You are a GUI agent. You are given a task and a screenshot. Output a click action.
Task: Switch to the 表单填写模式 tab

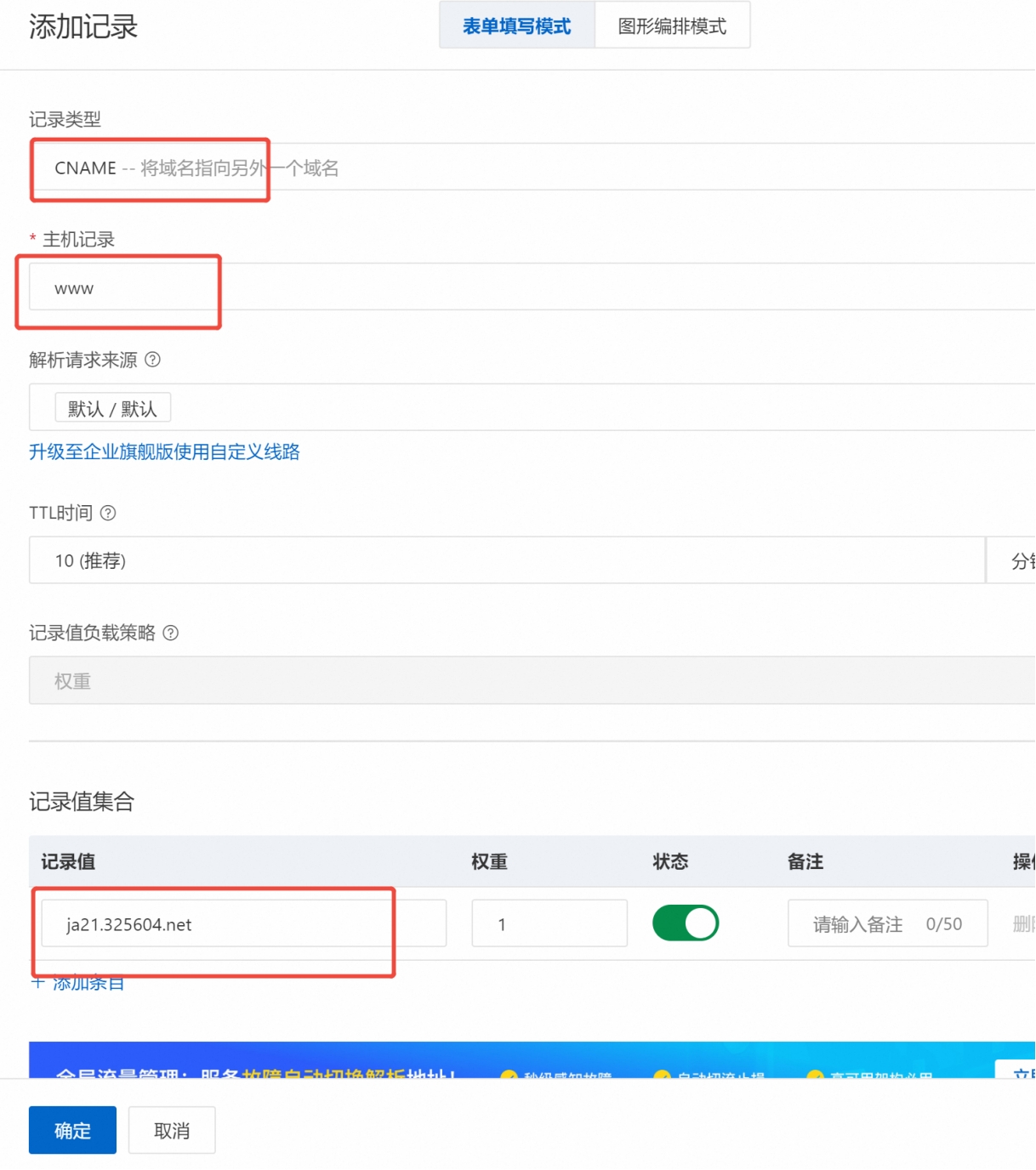click(x=516, y=26)
